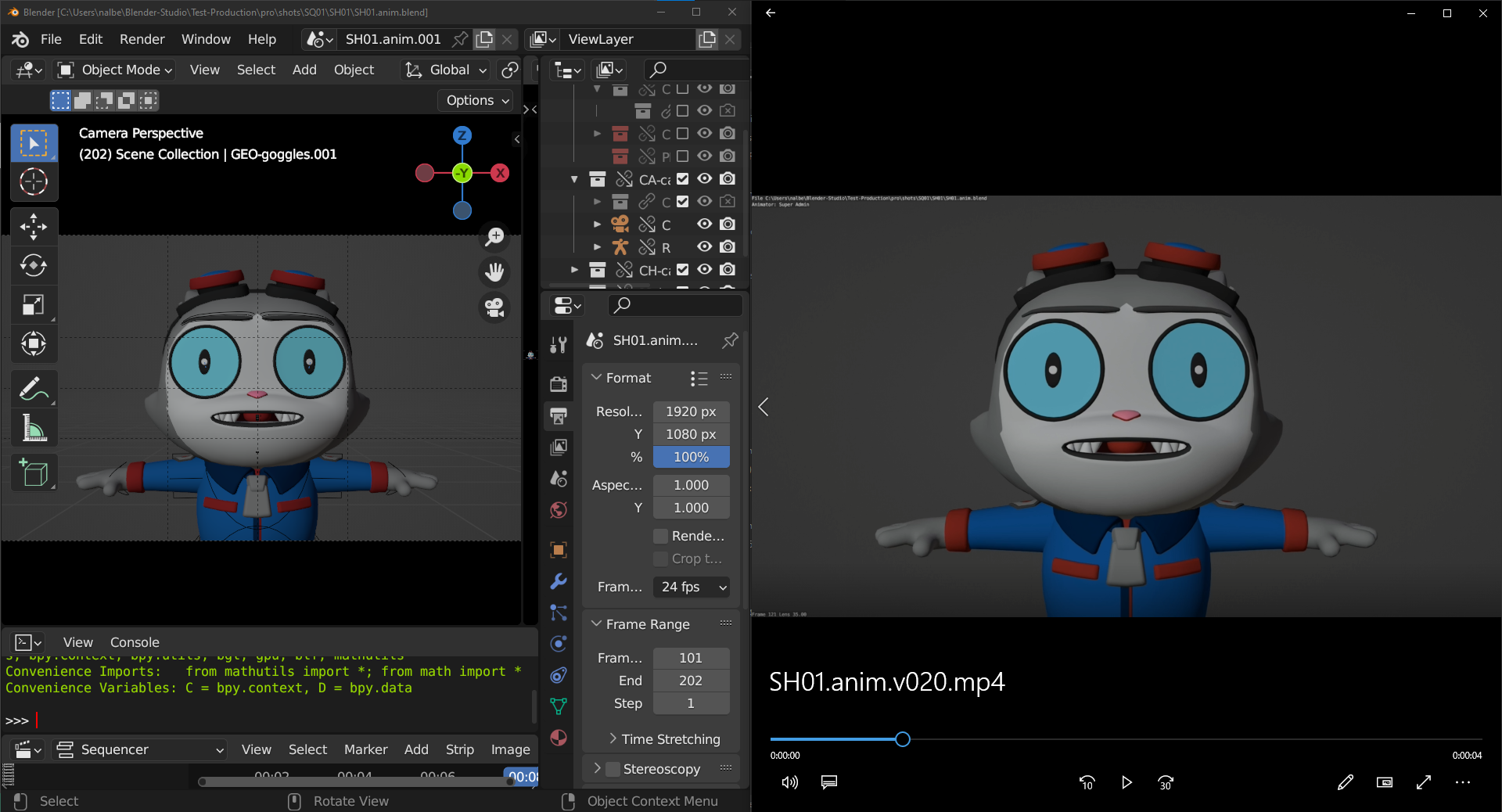The image size is (1502, 812).
Task: Open Format panel presets list icon
Action: coord(699,379)
